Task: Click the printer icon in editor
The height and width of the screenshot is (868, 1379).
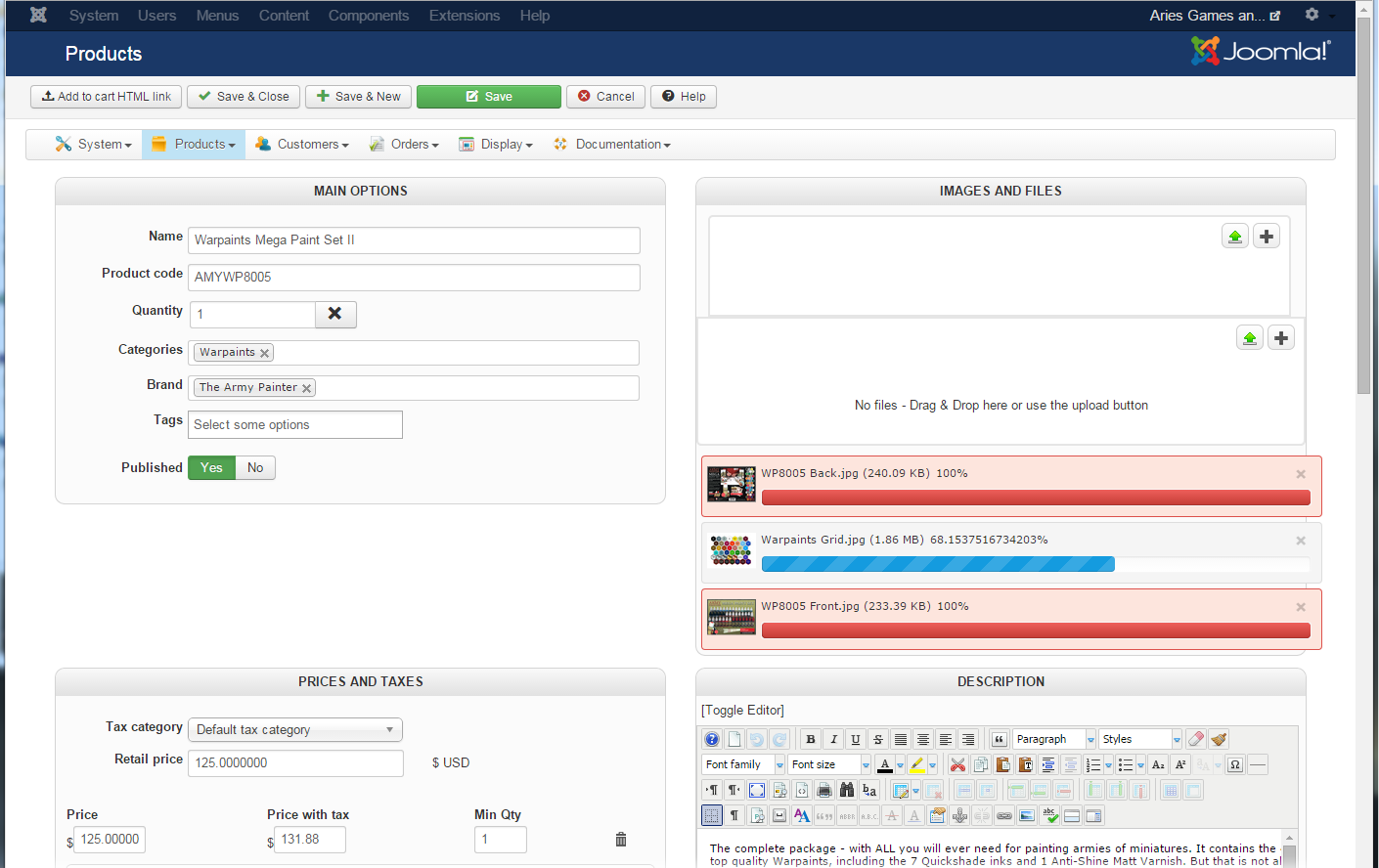Action: pos(824,790)
